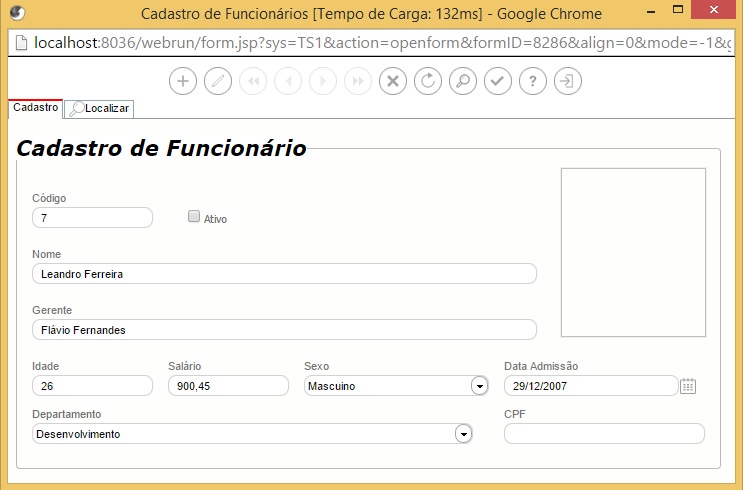743x490 pixels.
Task: Click the employee photo placeholder box
Action: click(633, 252)
